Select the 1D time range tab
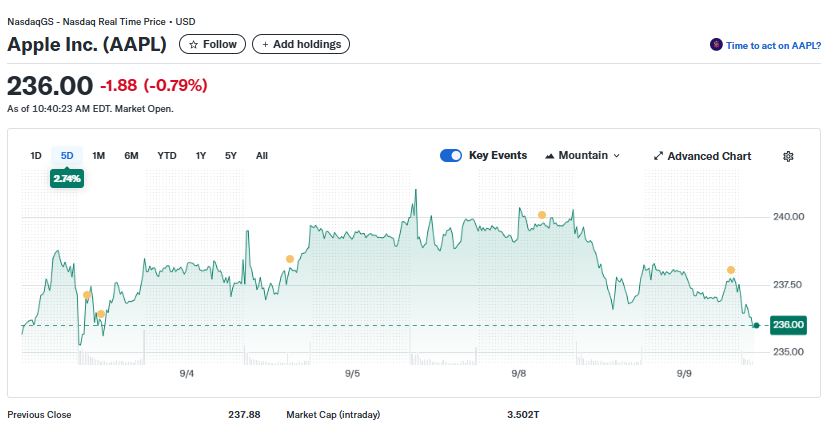 [x=36, y=155]
